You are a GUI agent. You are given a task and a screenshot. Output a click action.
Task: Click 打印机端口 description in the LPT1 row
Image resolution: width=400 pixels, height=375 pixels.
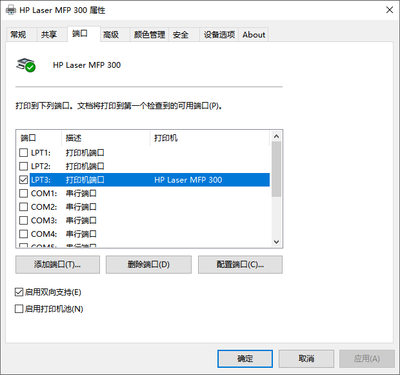(x=85, y=153)
